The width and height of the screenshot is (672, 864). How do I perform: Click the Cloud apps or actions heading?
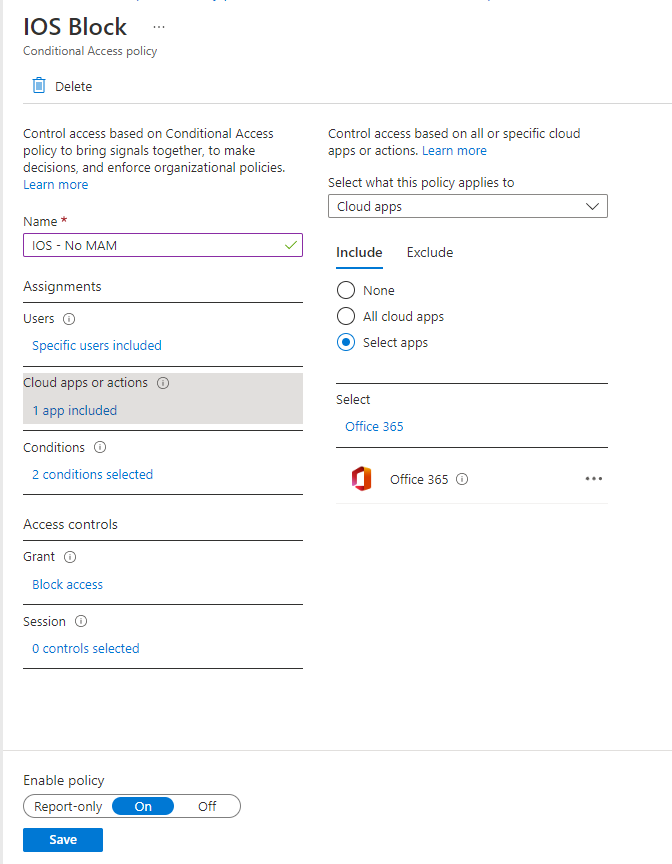click(x=85, y=382)
